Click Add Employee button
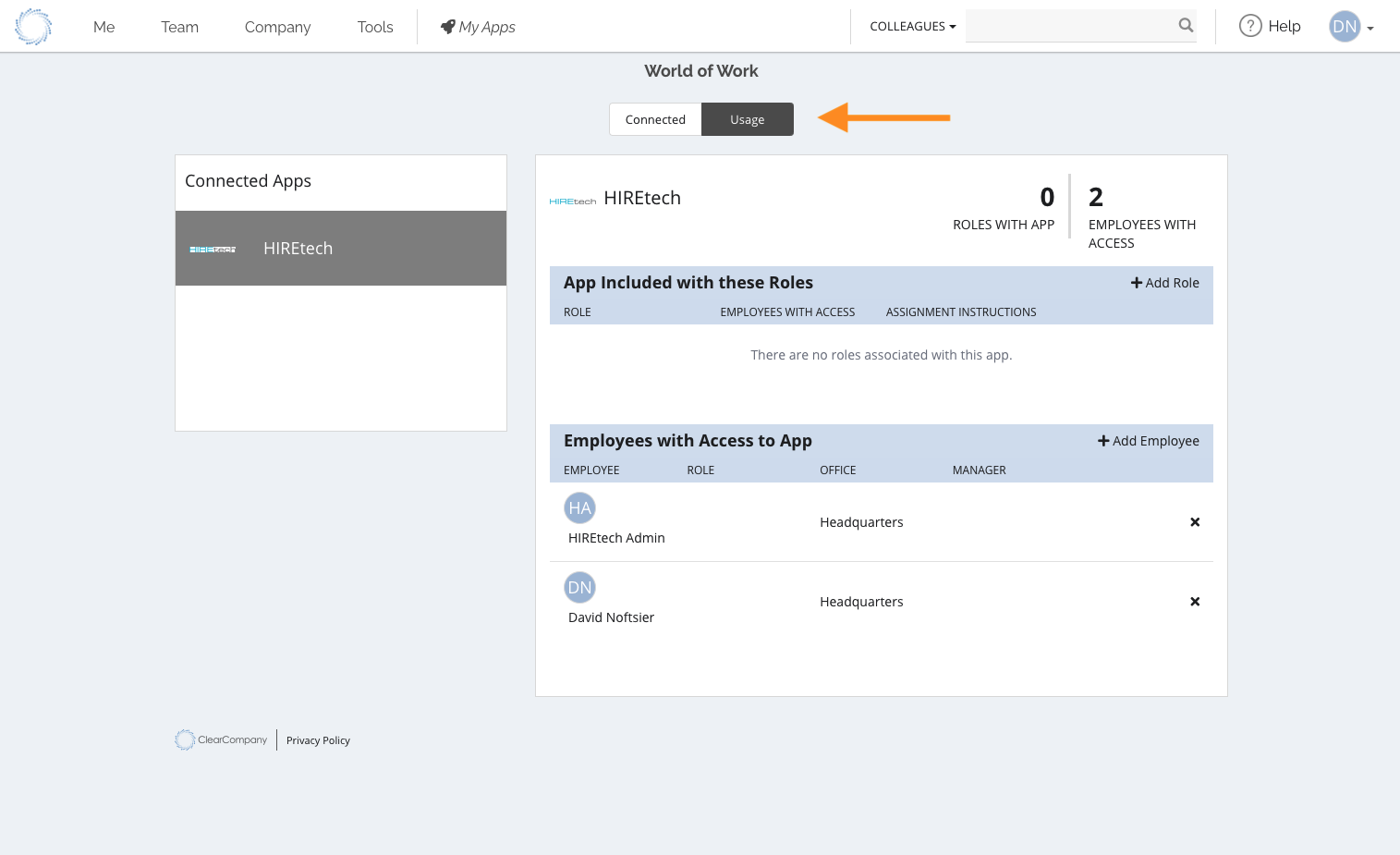This screenshot has width=1400, height=855. click(1148, 441)
